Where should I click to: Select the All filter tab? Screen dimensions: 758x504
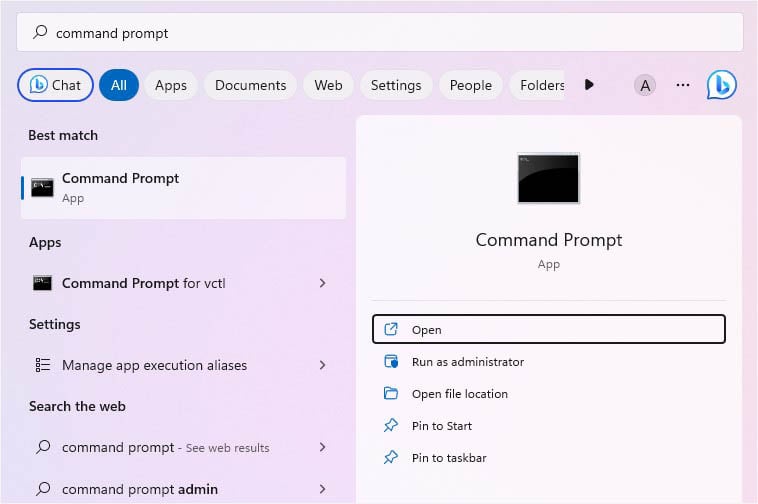pyautogui.click(x=119, y=85)
